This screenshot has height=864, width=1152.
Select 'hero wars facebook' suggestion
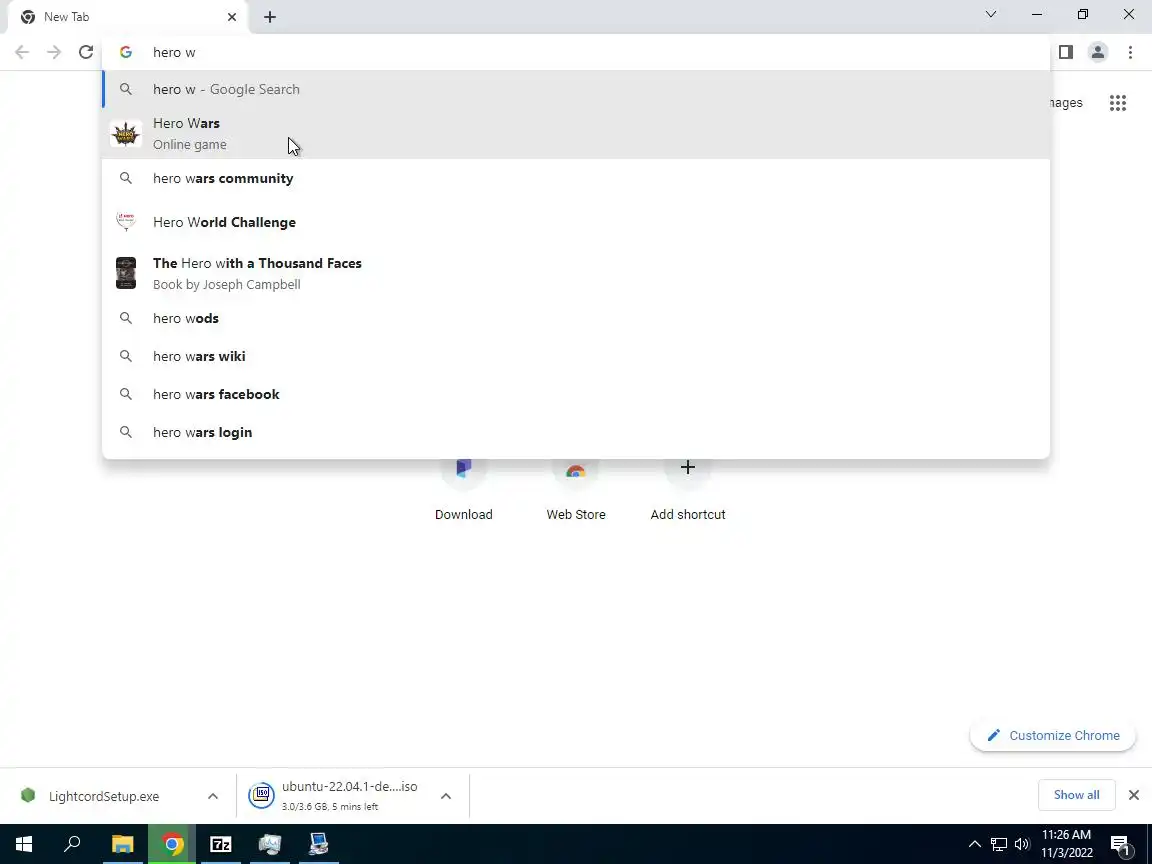click(576, 395)
